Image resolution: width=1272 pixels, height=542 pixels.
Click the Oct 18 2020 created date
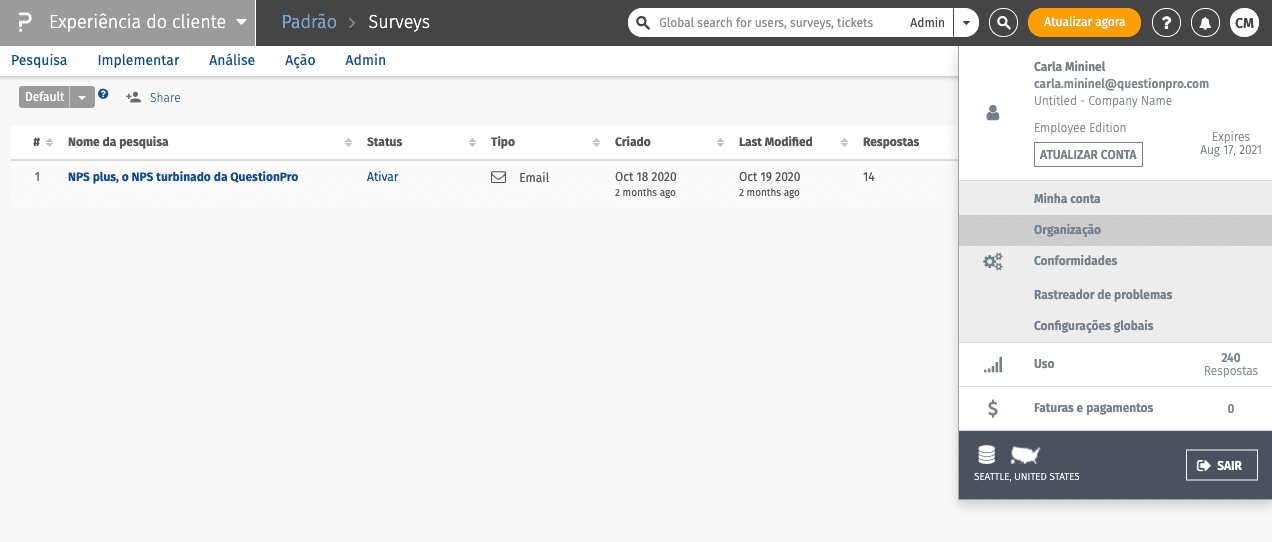[x=646, y=177]
